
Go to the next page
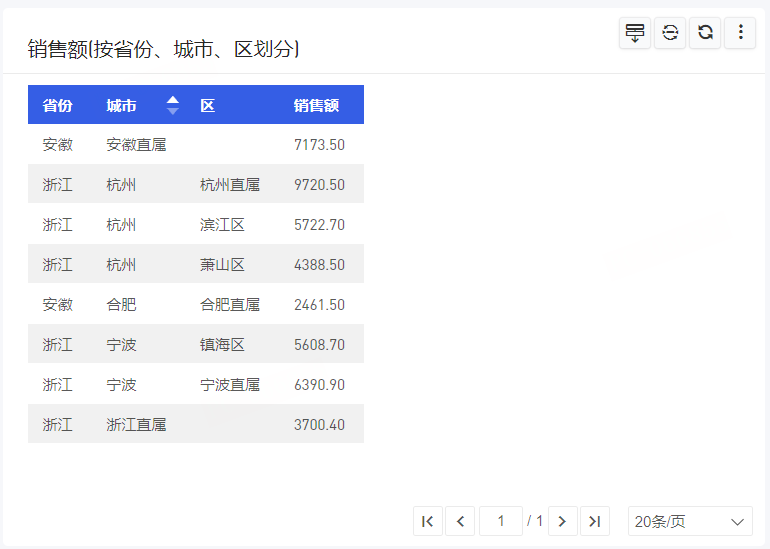pos(562,521)
